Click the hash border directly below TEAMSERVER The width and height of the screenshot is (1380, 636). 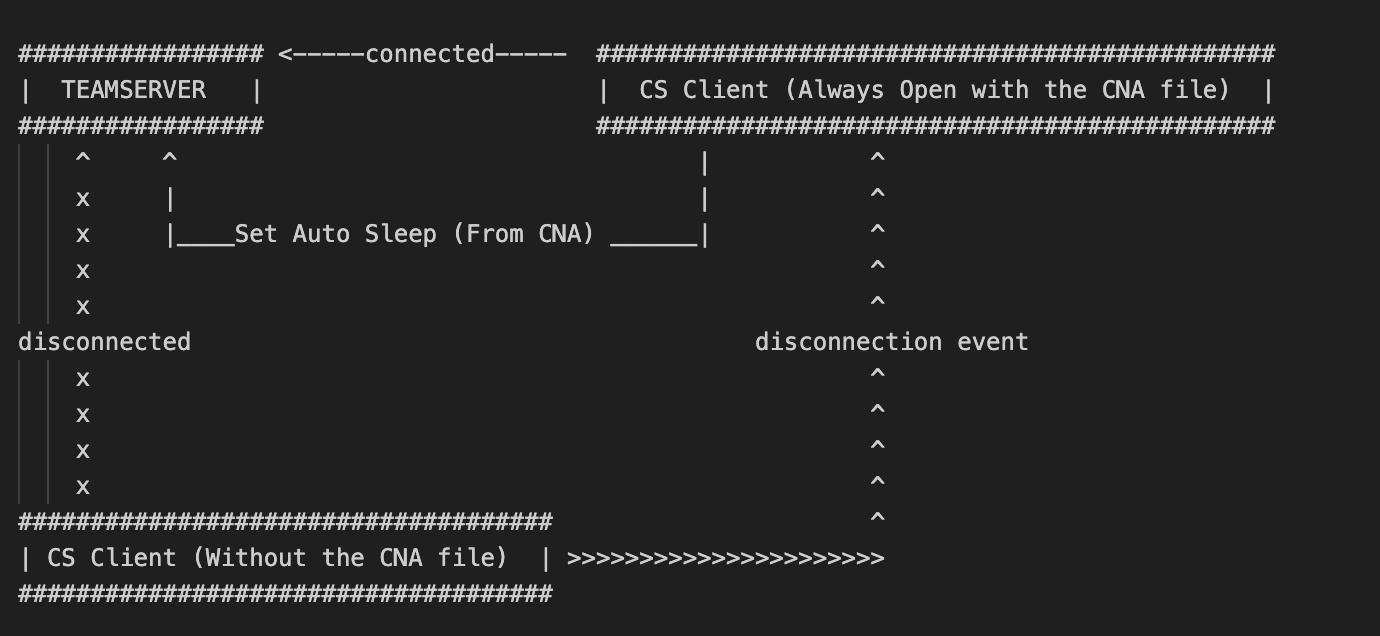coord(140,126)
